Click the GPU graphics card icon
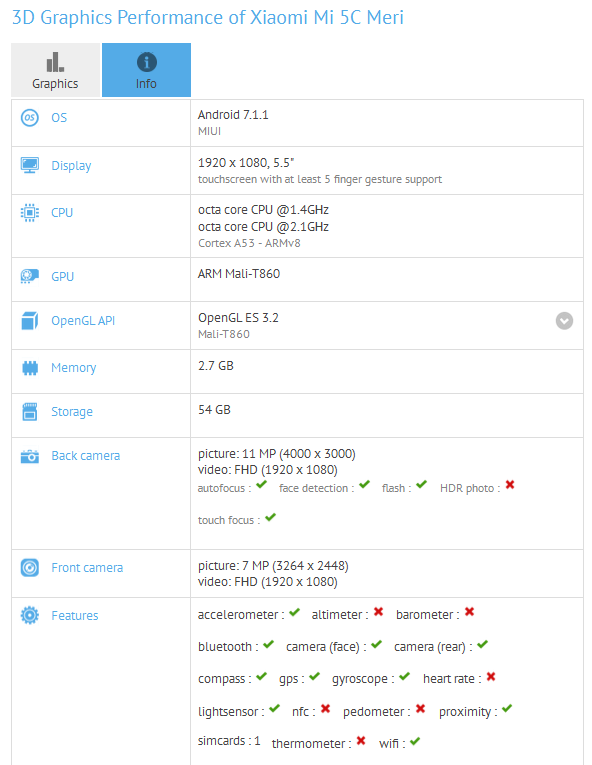This screenshot has height=765, width=592. [x=30, y=276]
